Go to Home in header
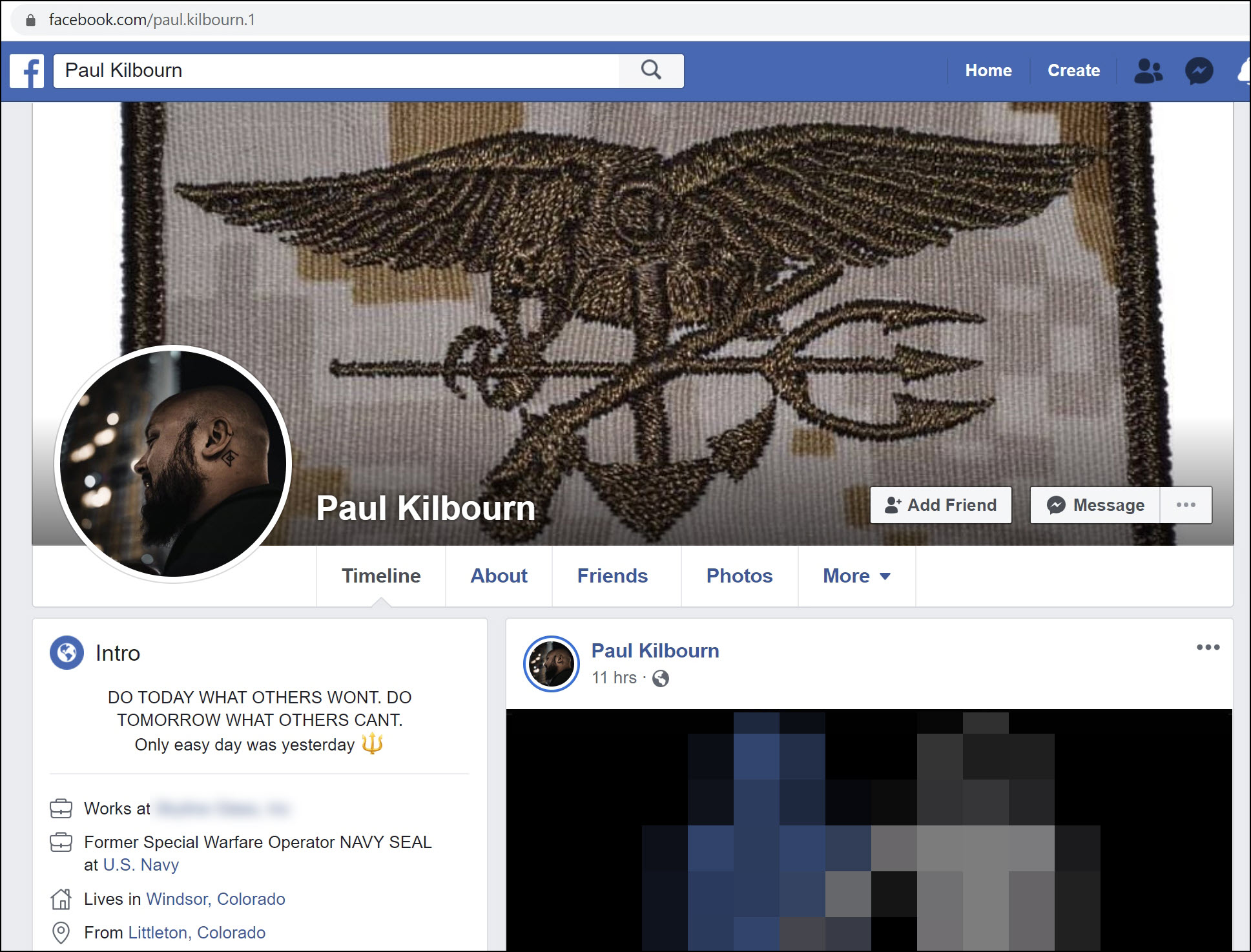 (988, 70)
